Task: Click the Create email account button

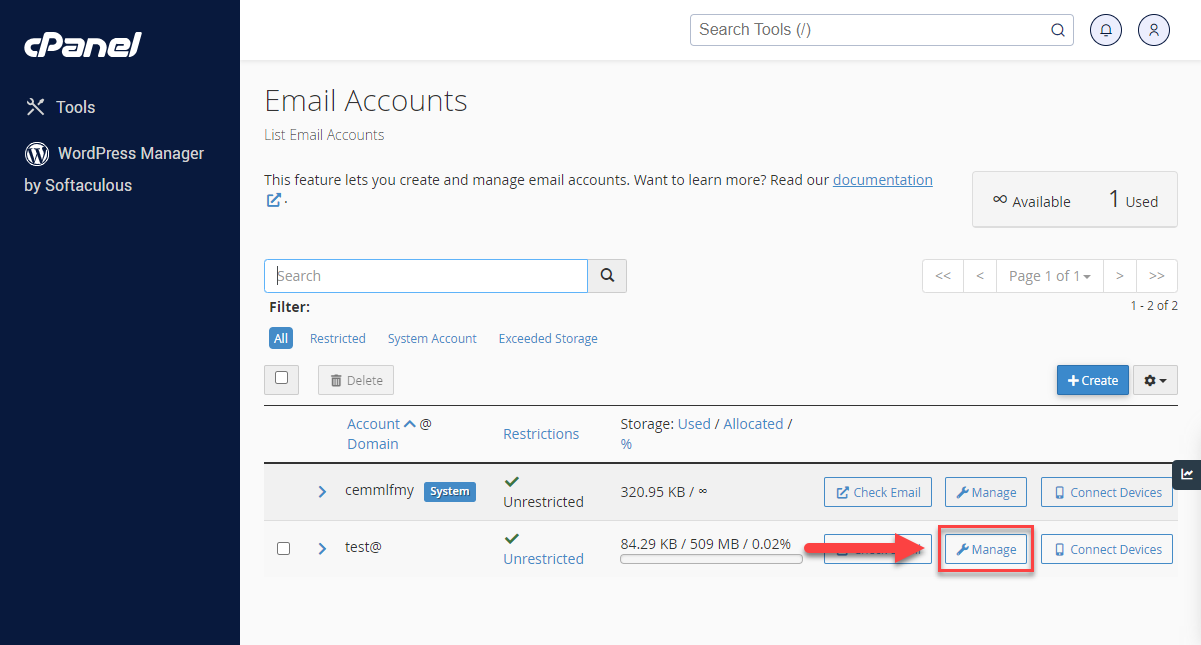Action: [1092, 380]
